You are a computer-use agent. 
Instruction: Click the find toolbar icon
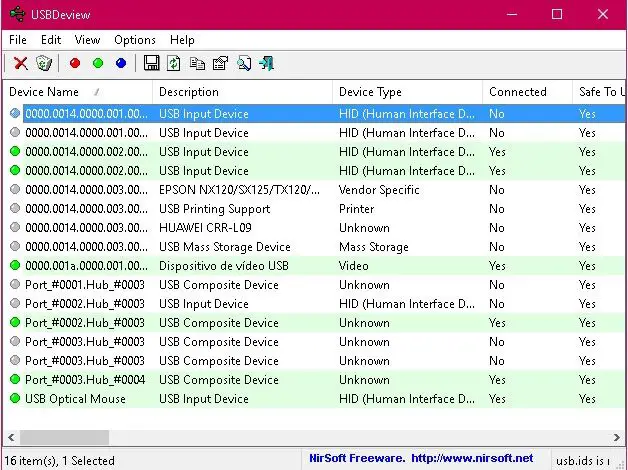point(244,63)
